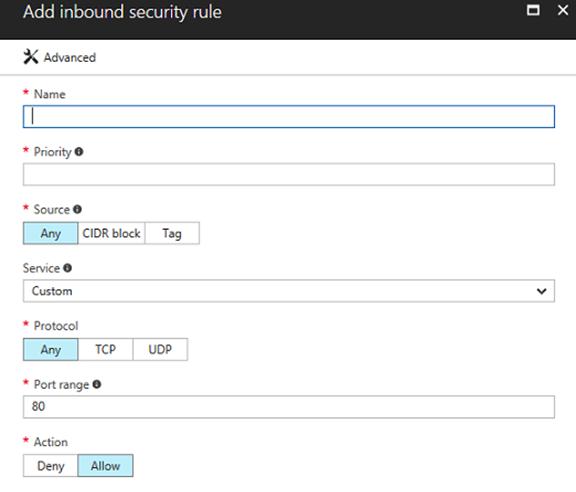The image size is (576, 492).
Task: Set action to Allow
Action: pos(105,466)
